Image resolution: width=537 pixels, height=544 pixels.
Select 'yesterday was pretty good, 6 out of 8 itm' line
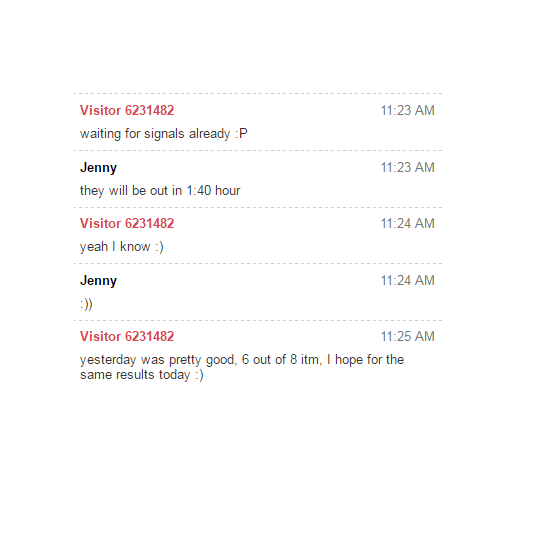tap(199, 360)
